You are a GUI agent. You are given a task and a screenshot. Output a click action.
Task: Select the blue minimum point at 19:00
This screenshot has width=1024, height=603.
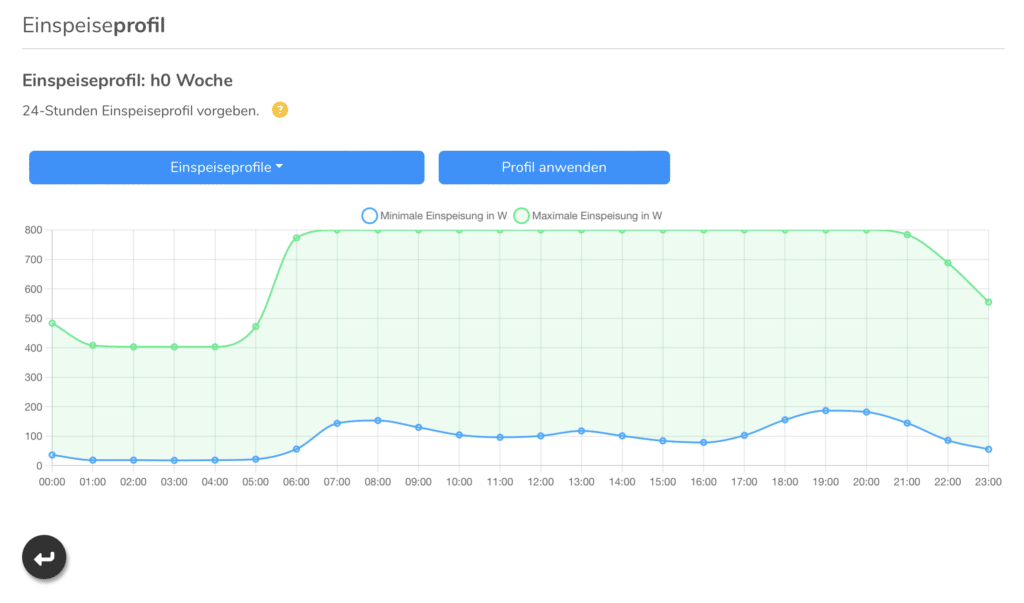coord(825,411)
